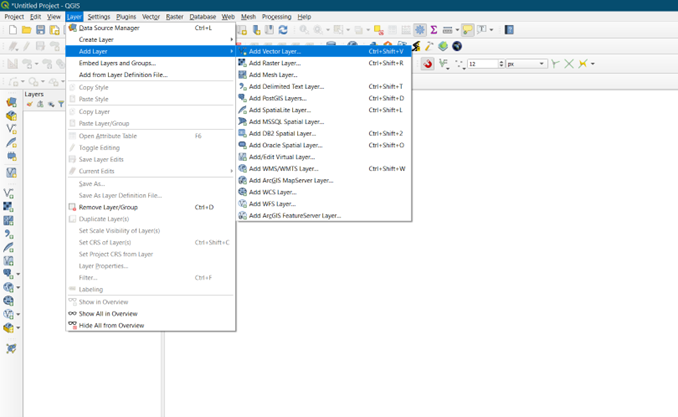The image size is (678, 417).
Task: Select Add Mesh Layer... menu entry
Action: 324,74
